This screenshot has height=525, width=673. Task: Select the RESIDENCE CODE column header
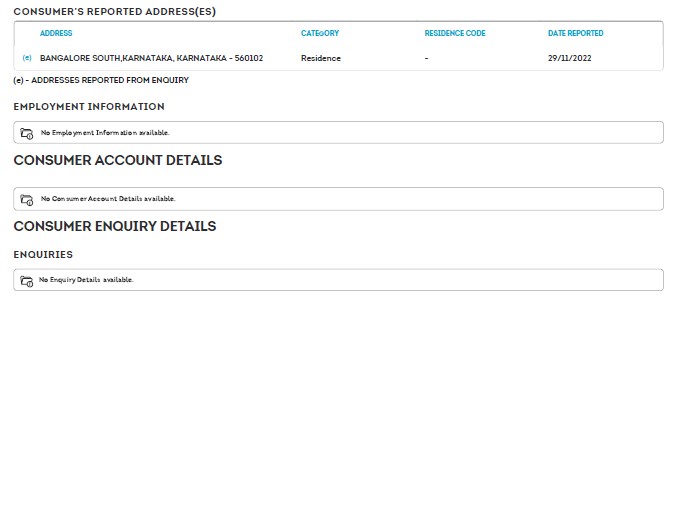coord(455,33)
